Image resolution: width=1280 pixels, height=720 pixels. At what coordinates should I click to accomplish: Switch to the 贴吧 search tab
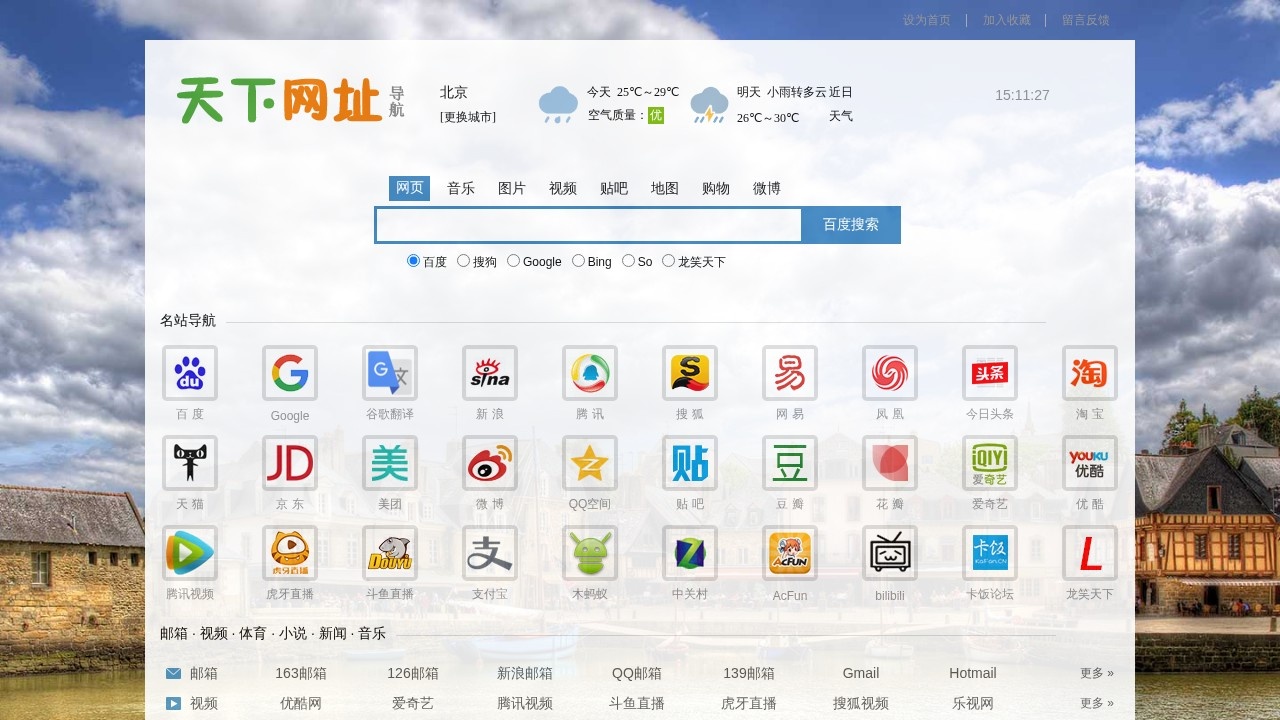(614, 188)
